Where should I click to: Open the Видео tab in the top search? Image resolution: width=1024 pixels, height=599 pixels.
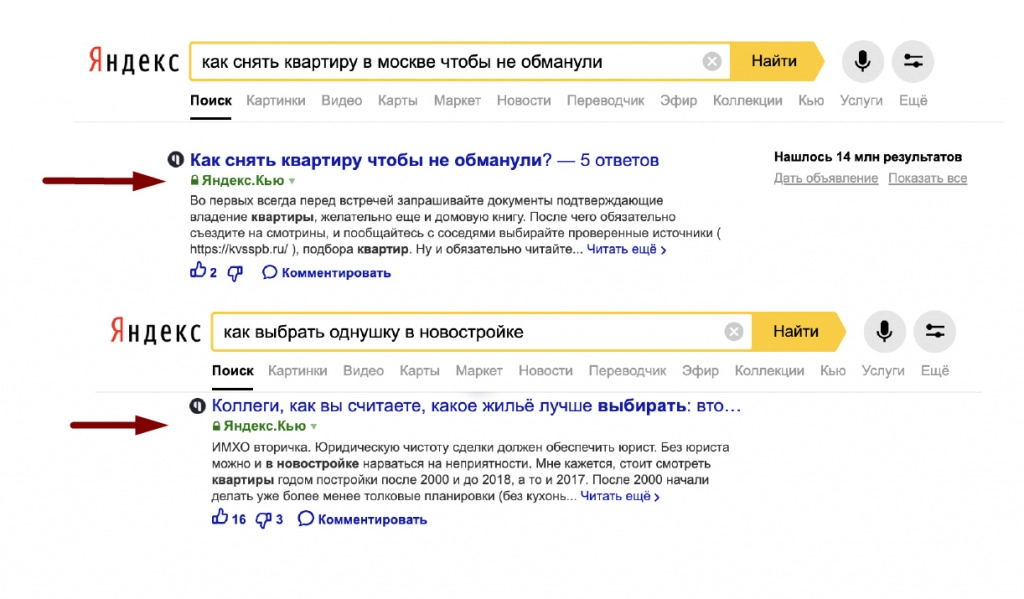[x=342, y=101]
